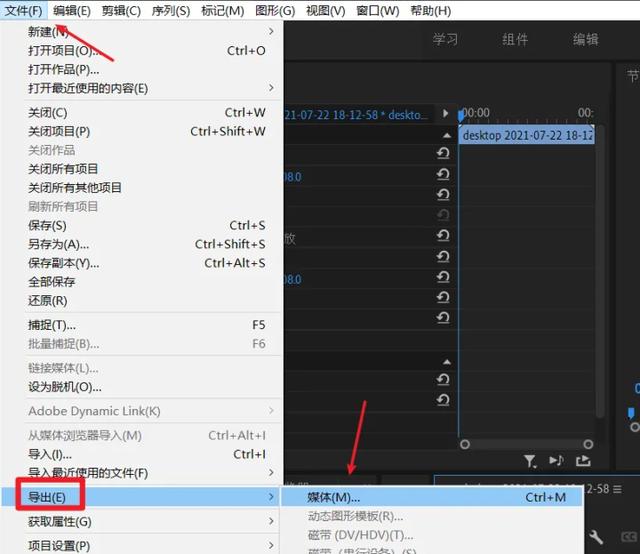Click the topmost reset parameter arrow icon
640x554 pixels.
(x=443, y=153)
